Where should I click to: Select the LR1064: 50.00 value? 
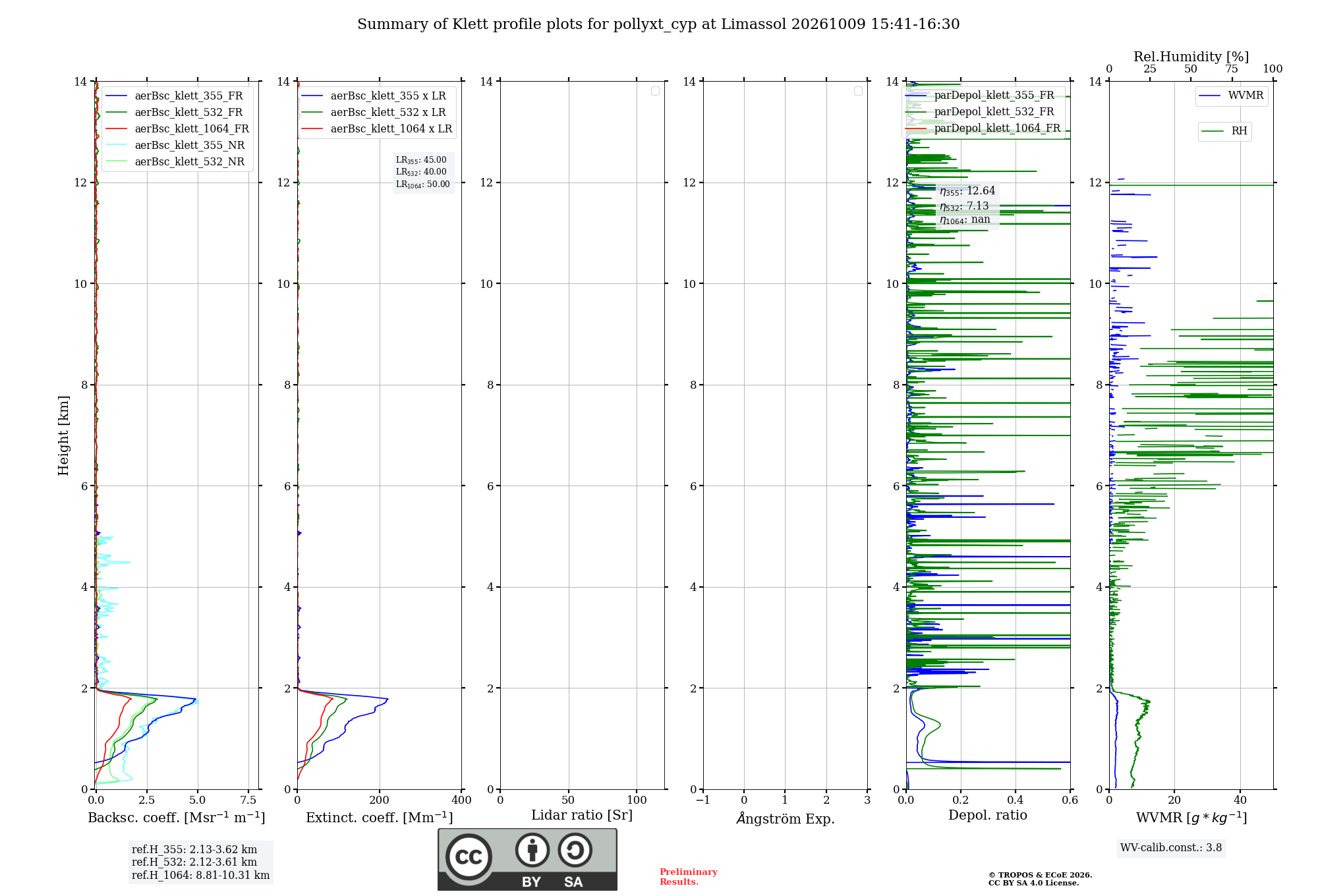tap(423, 184)
